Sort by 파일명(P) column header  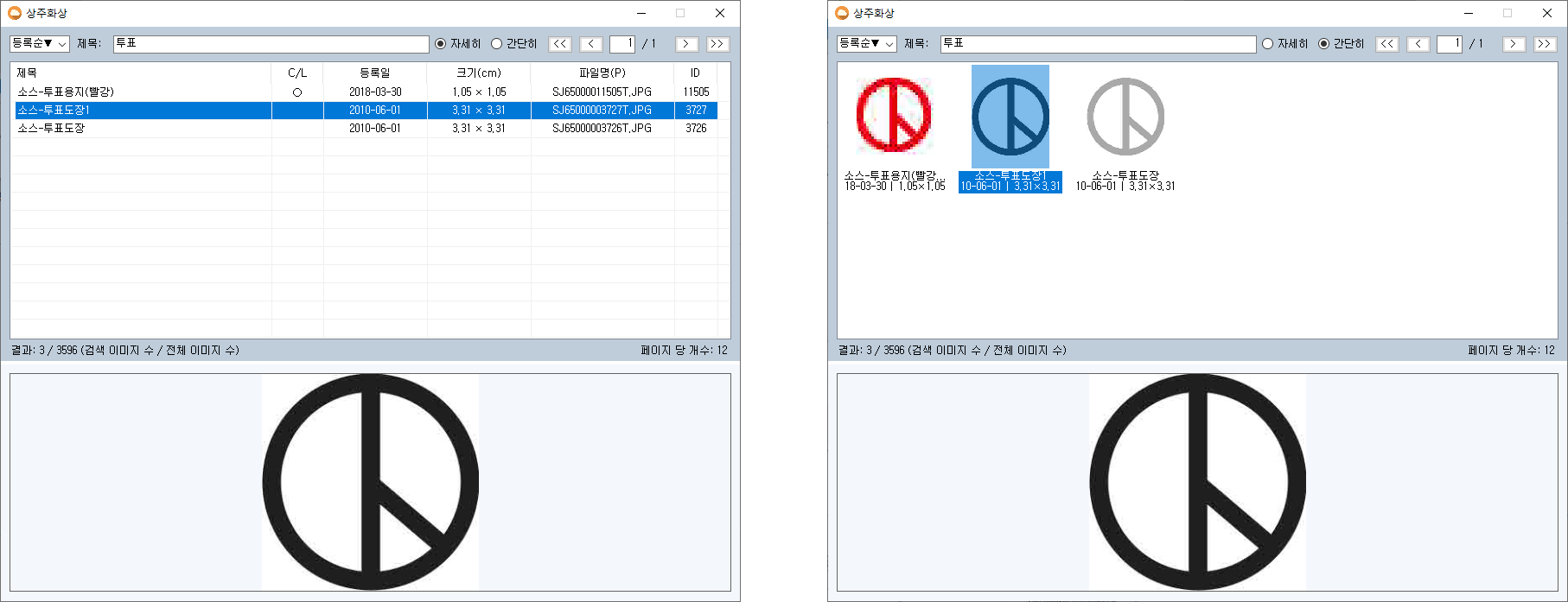click(602, 73)
